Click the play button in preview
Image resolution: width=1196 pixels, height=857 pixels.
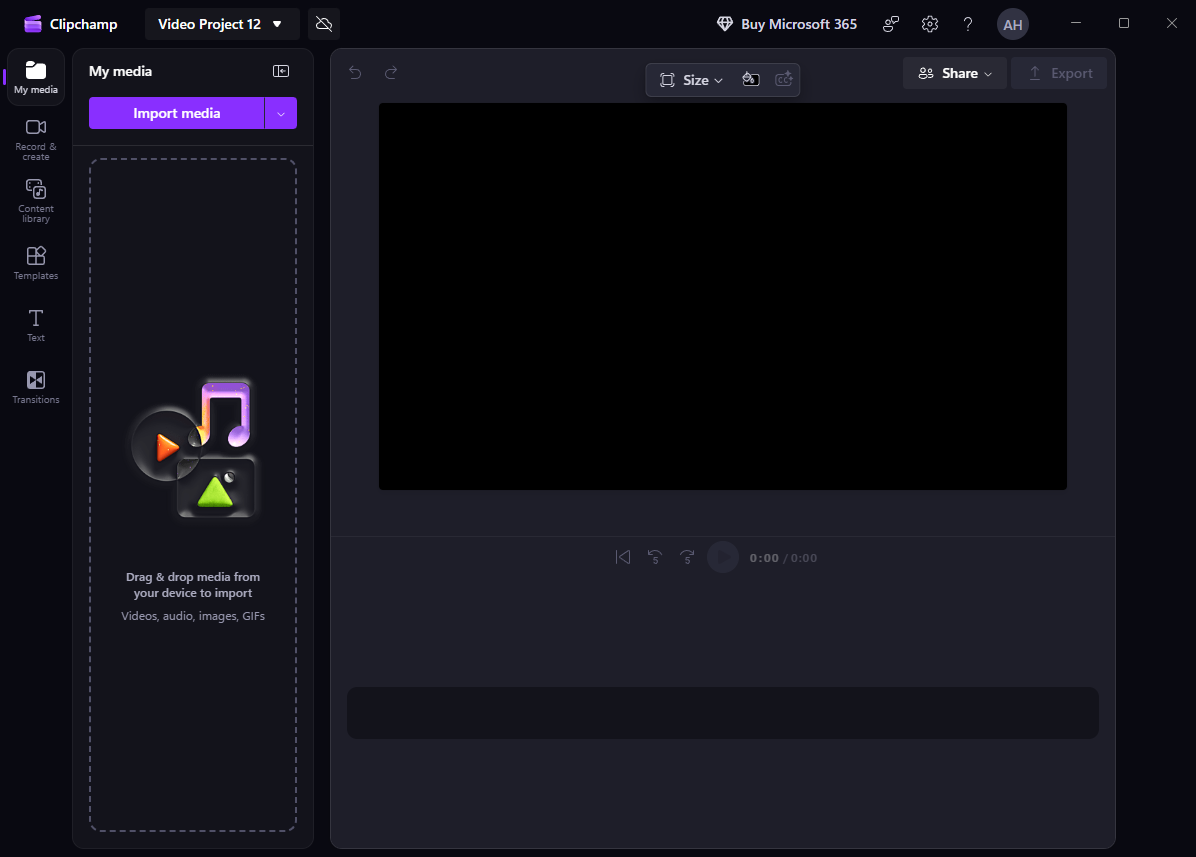coord(723,557)
